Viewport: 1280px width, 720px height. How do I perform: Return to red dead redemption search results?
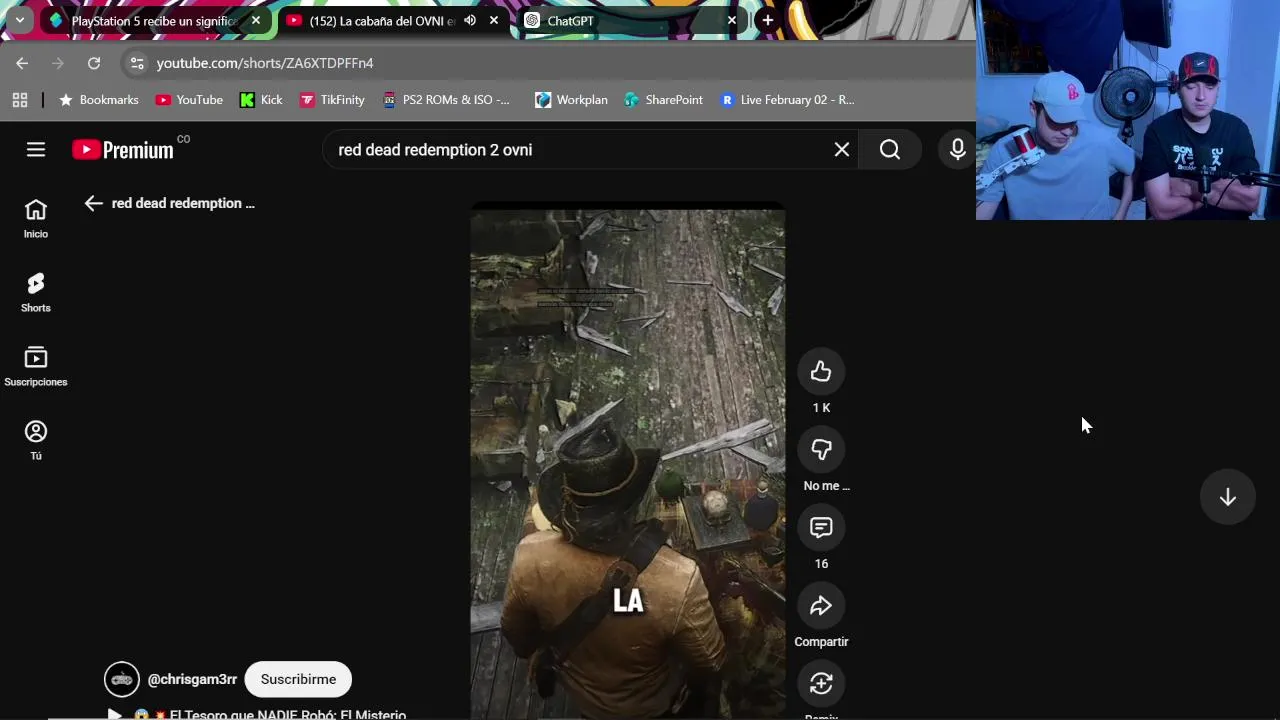click(94, 203)
